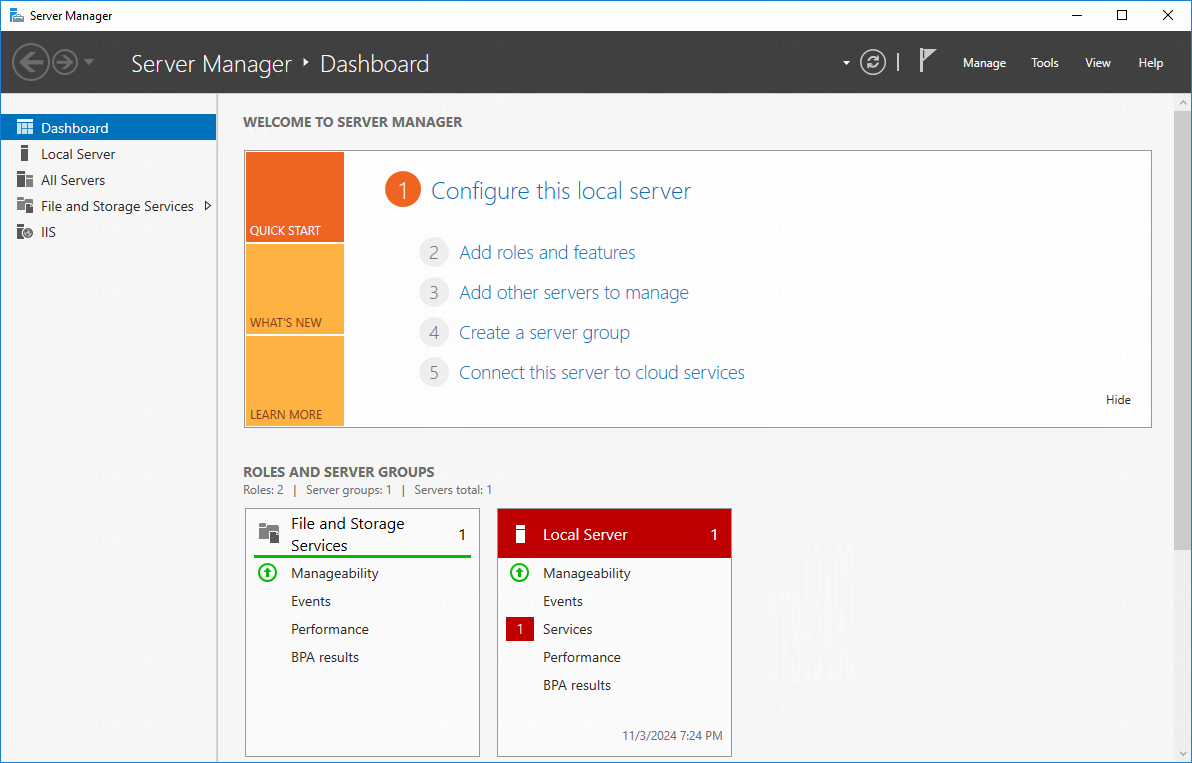Image resolution: width=1192 pixels, height=763 pixels.
Task: Open Services in the Local Server tile
Action: click(568, 629)
